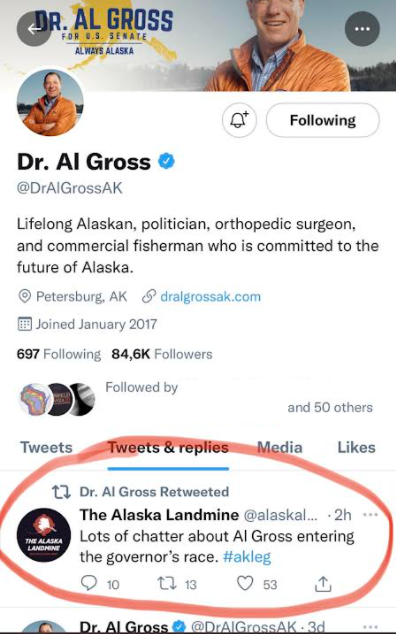The height and width of the screenshot is (634, 396).
Task: View the 697 Following list
Action: point(59,354)
